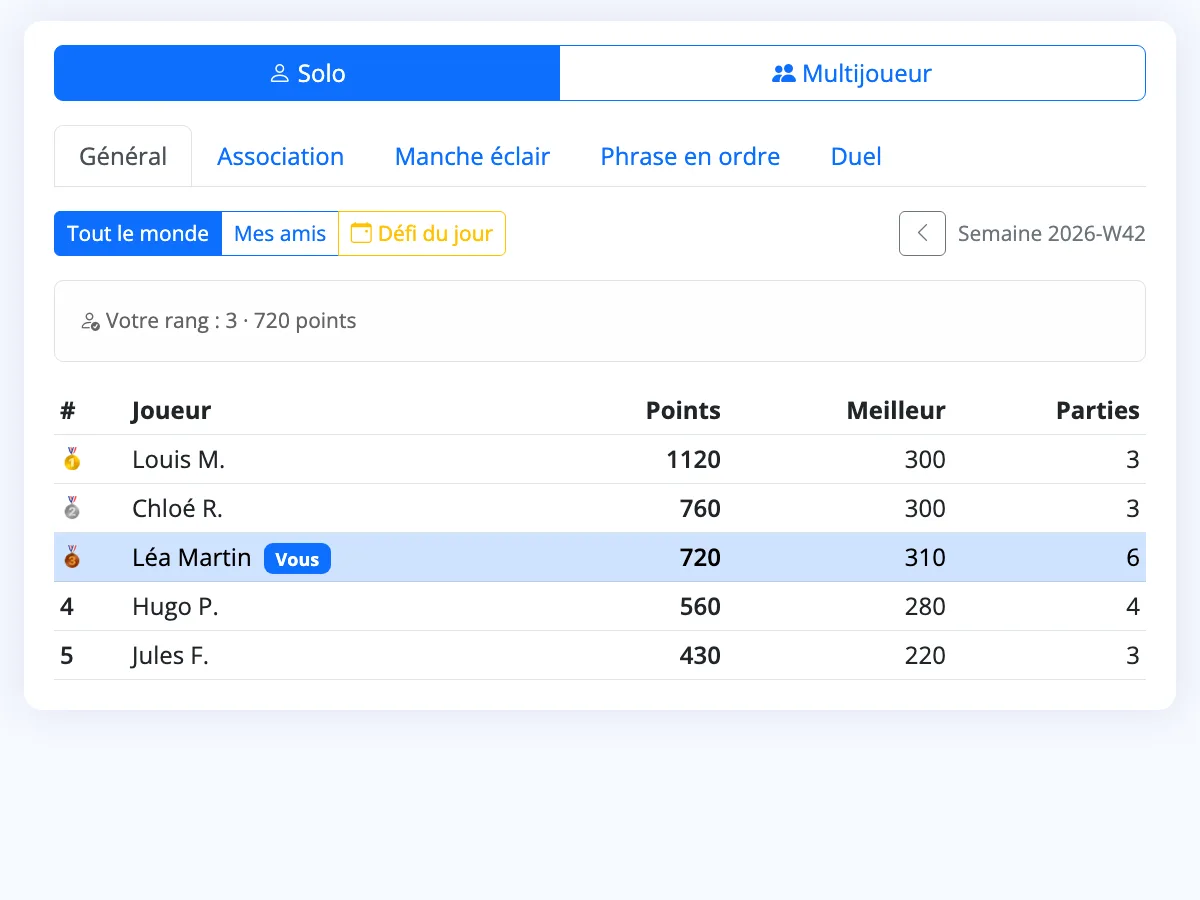Click the Vous badge next to Léa Martin
Screen dimensions: 1200x900
297,559
